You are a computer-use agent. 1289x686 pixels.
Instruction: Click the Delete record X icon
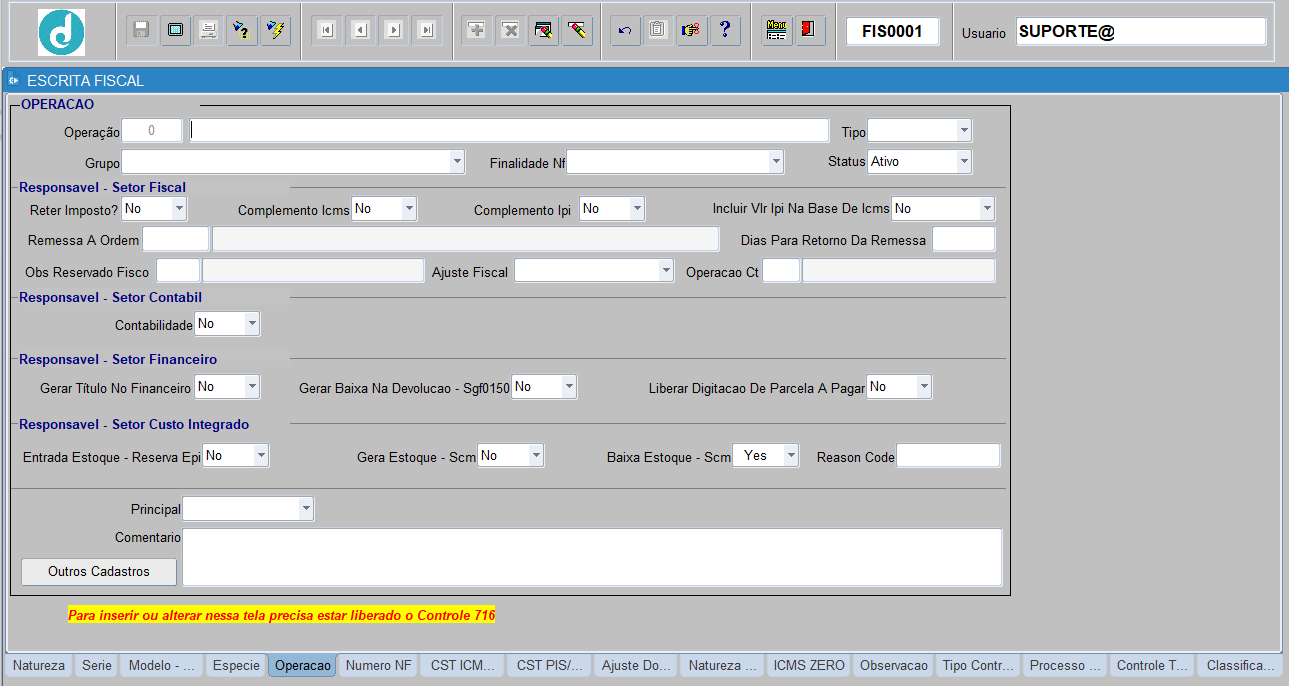[x=510, y=30]
